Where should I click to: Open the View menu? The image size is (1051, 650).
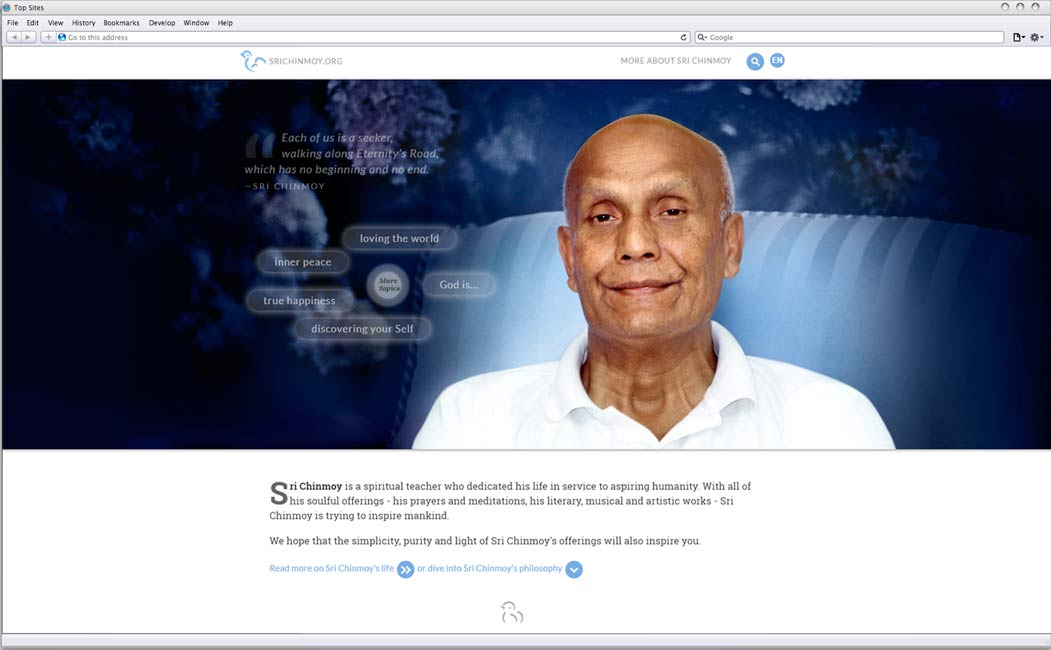click(x=56, y=23)
